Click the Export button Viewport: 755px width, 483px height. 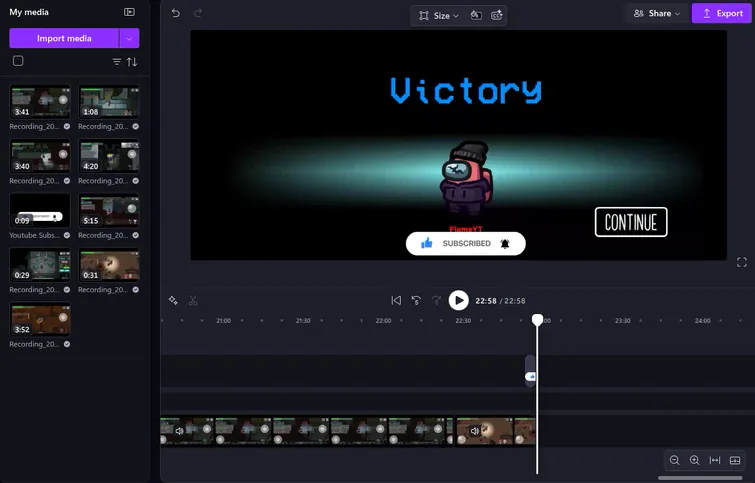(722, 13)
